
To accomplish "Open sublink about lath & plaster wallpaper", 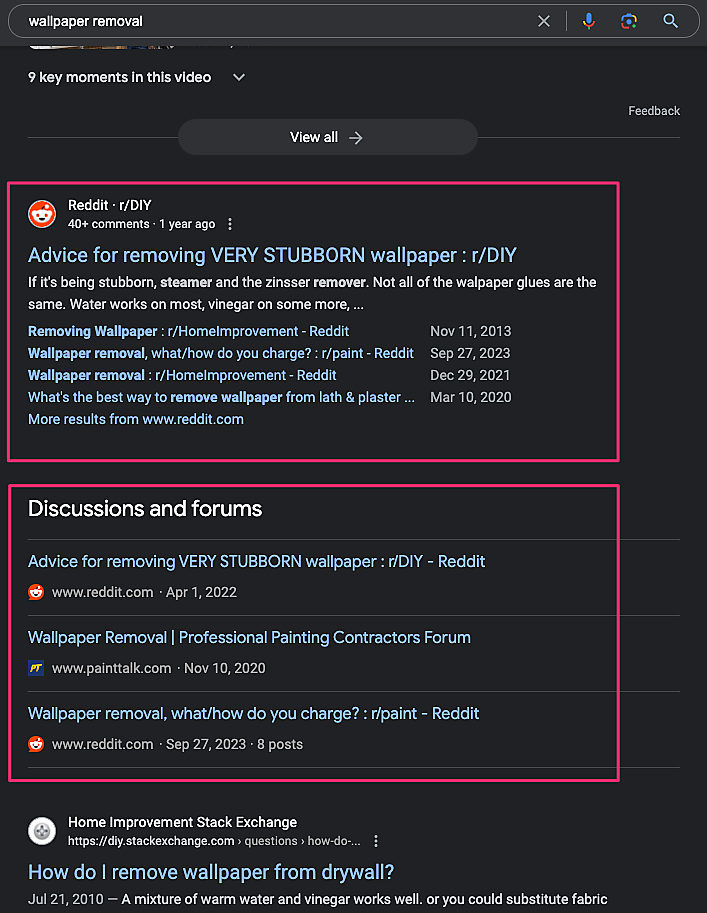I will (220, 397).
